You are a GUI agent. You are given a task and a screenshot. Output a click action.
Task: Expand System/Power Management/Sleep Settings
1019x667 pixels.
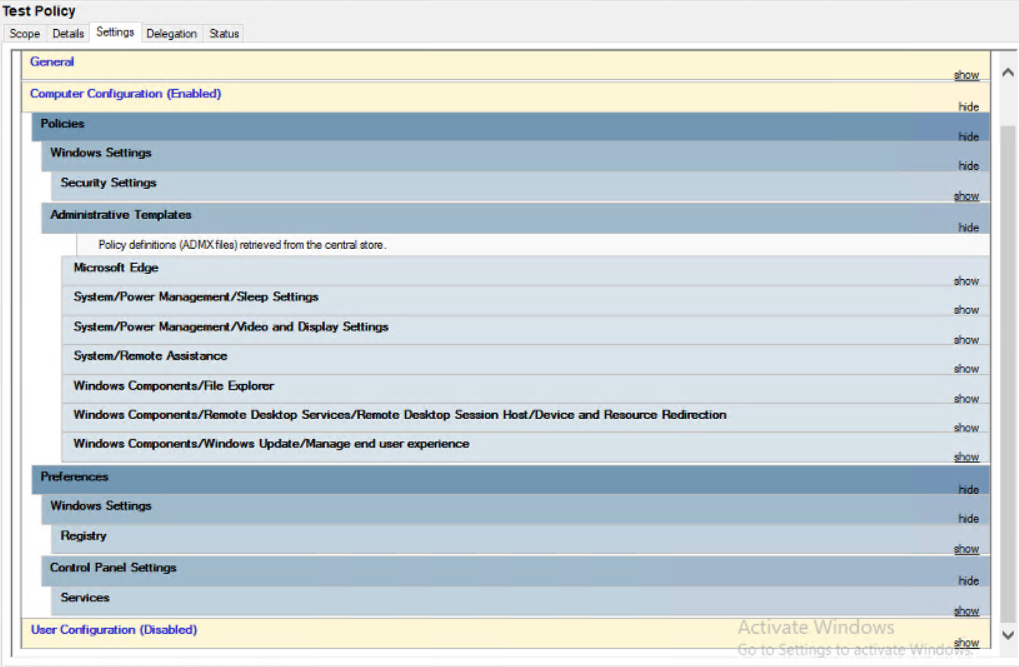tap(965, 310)
